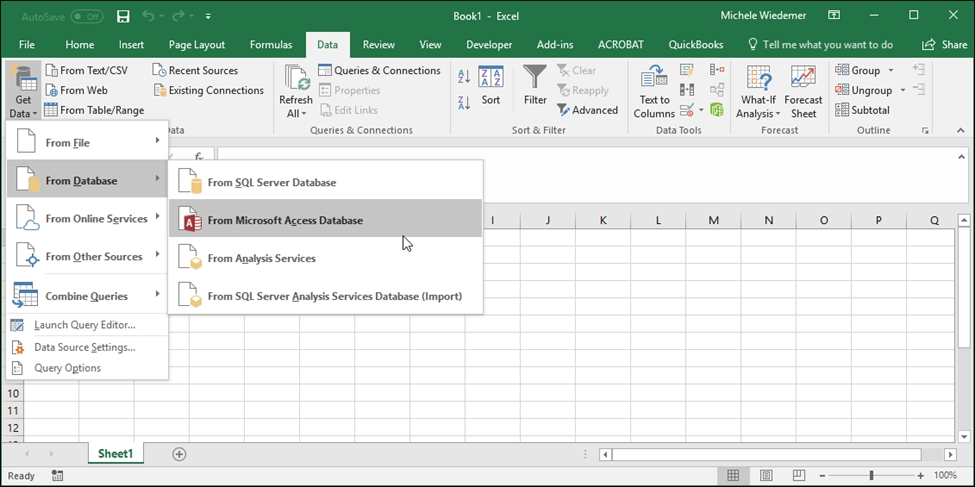Click the Relationships icon
The image size is (975, 487).
click(x=717, y=90)
